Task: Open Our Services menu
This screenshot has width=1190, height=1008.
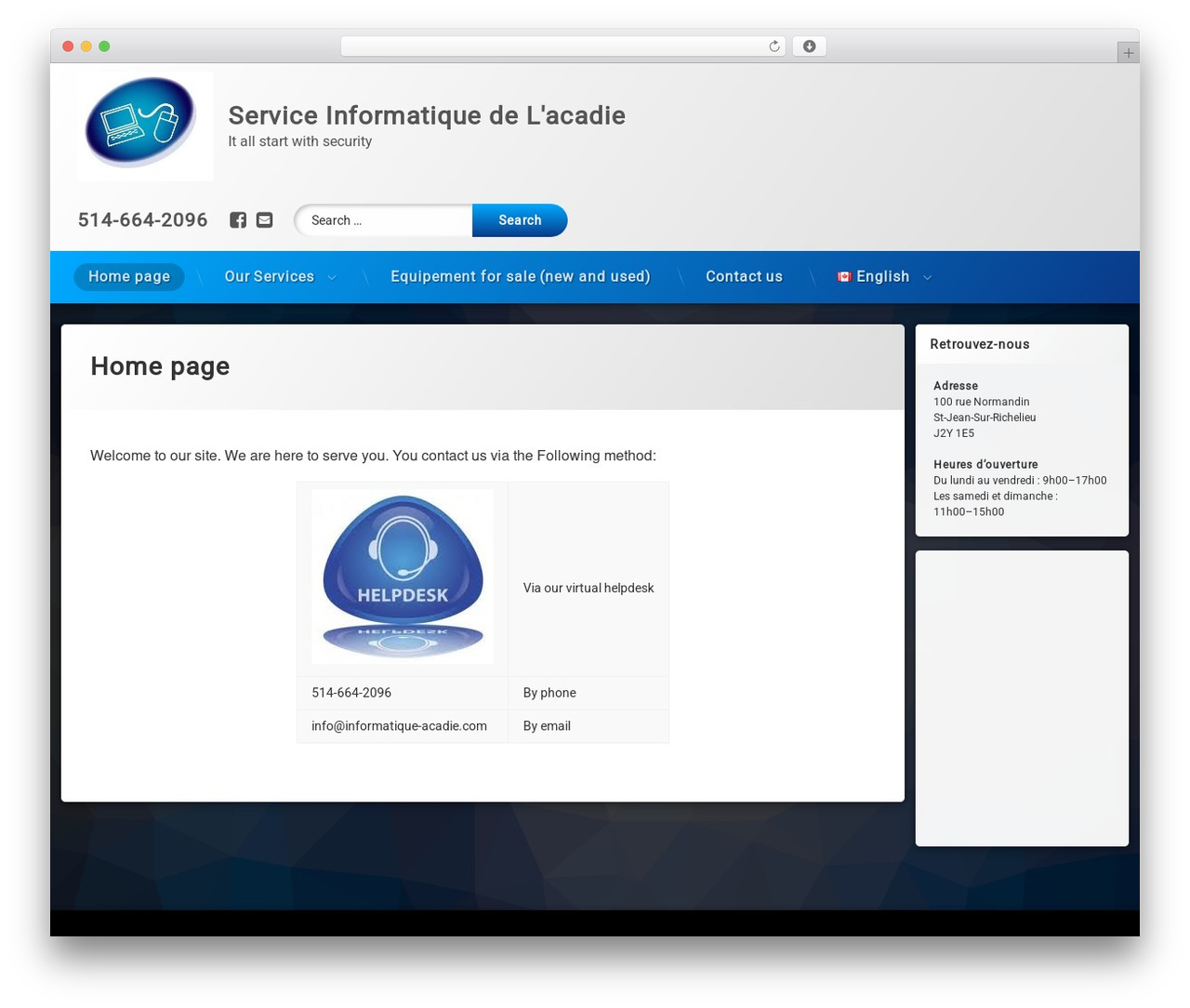Action: pos(270,277)
